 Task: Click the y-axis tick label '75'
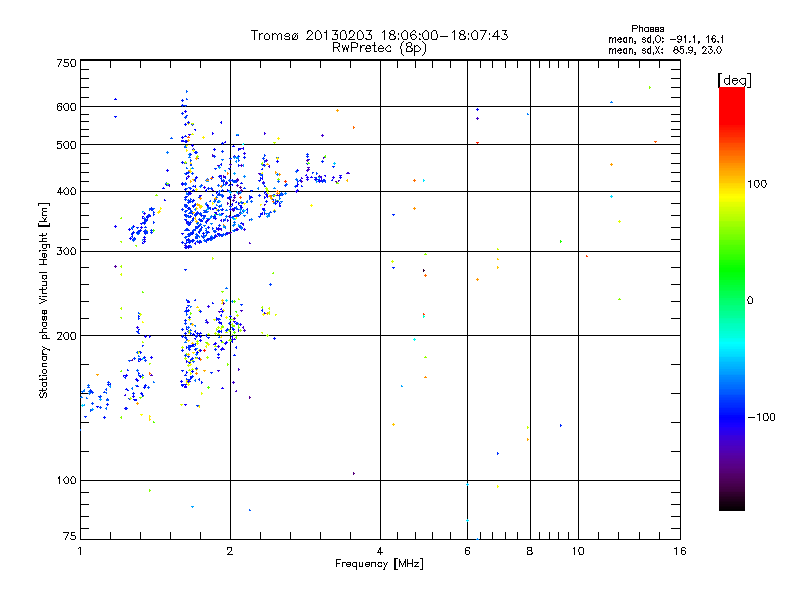70,536
